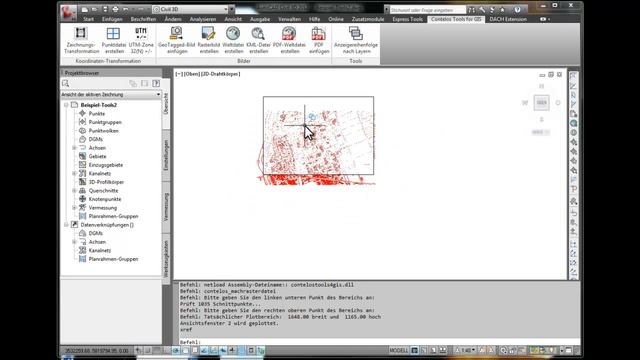The height and width of the screenshot is (360, 640).
Task: Open the Verwalten ribbon tab
Action: (x=289, y=19)
